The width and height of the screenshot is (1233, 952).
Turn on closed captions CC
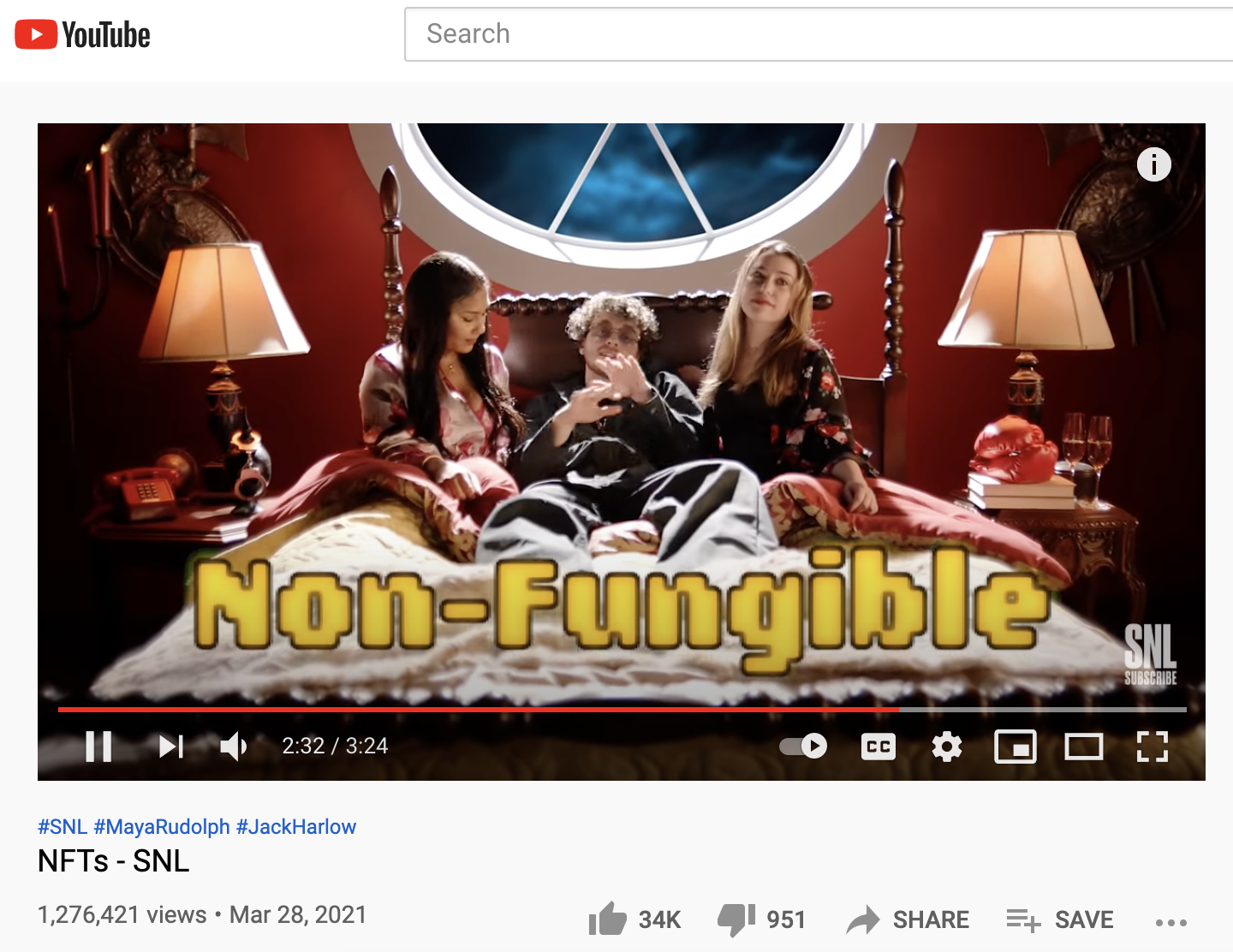tap(879, 747)
